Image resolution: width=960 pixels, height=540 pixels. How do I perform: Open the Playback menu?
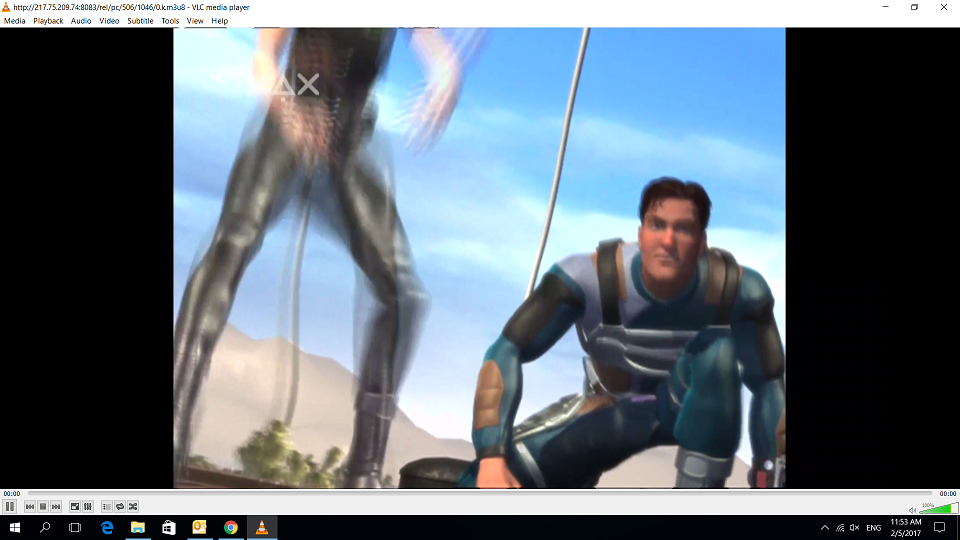pos(48,21)
